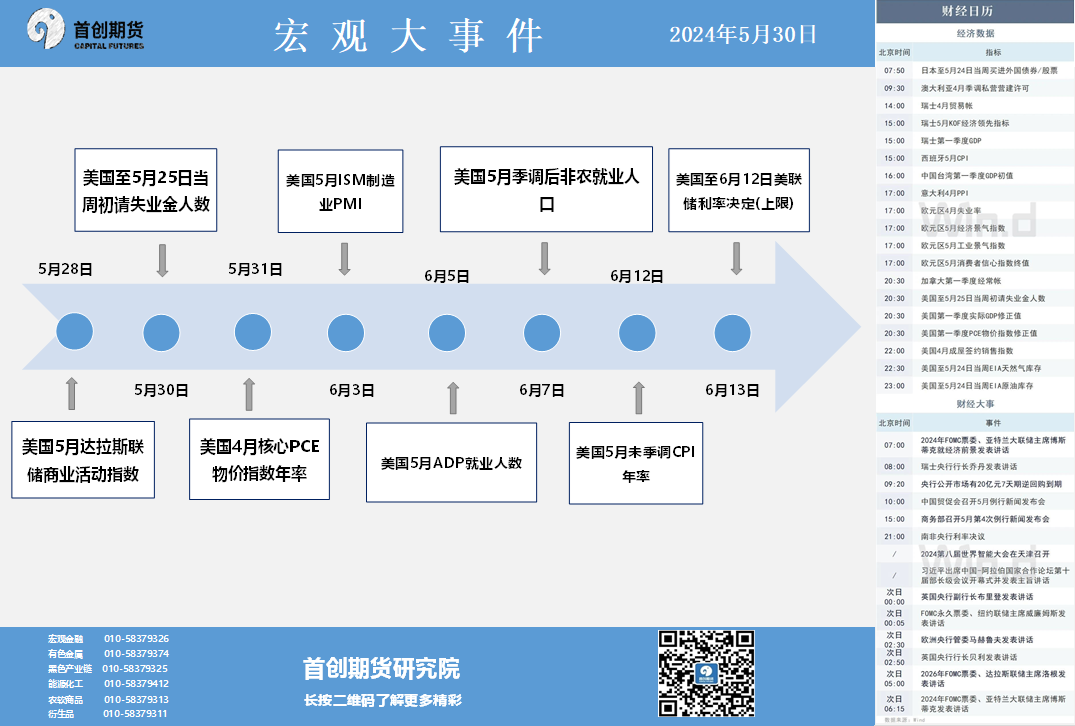This screenshot has width=1075, height=726.
Task: Click row 英国央行副行长布里登发表讲话
Action: [976, 597]
